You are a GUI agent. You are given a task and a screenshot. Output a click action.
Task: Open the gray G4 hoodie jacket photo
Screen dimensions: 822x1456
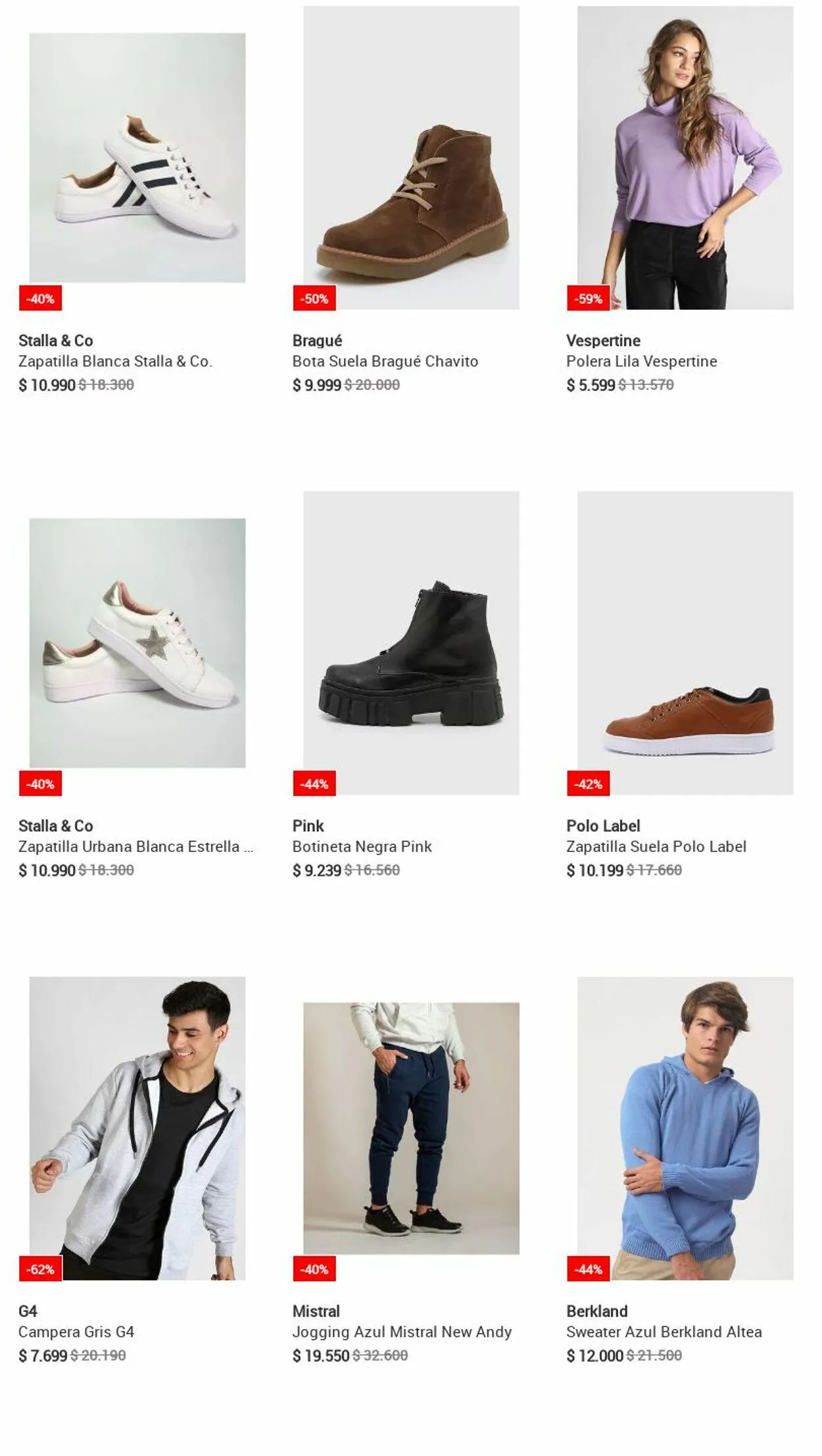pos(137,1128)
